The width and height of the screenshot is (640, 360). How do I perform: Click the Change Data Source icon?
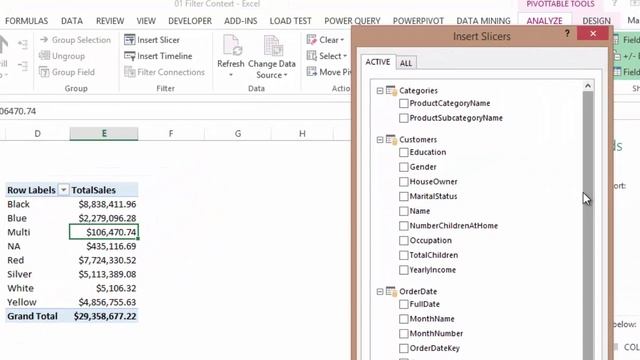coord(272,46)
